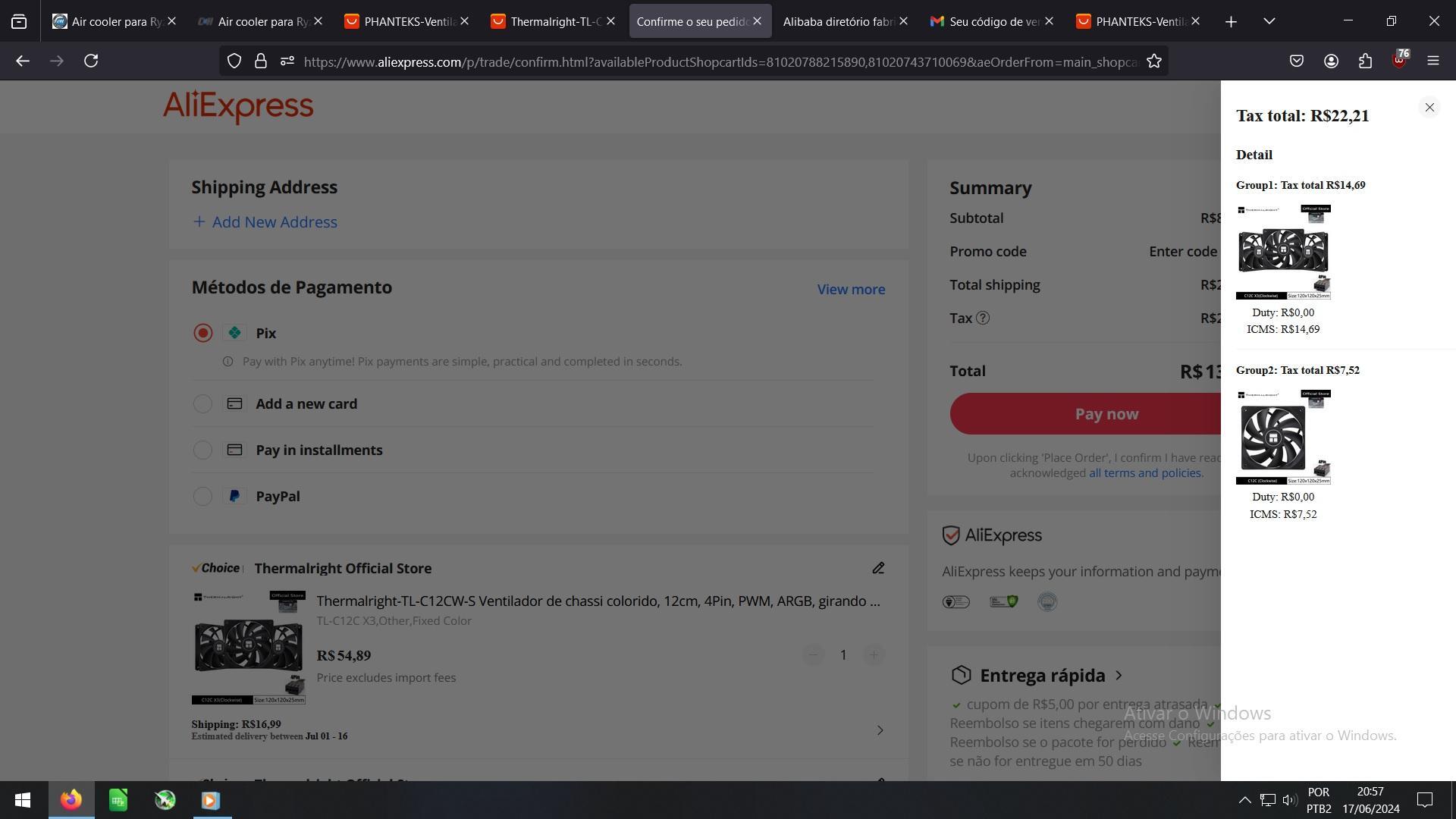Click the AliExpress logo

[238, 106]
